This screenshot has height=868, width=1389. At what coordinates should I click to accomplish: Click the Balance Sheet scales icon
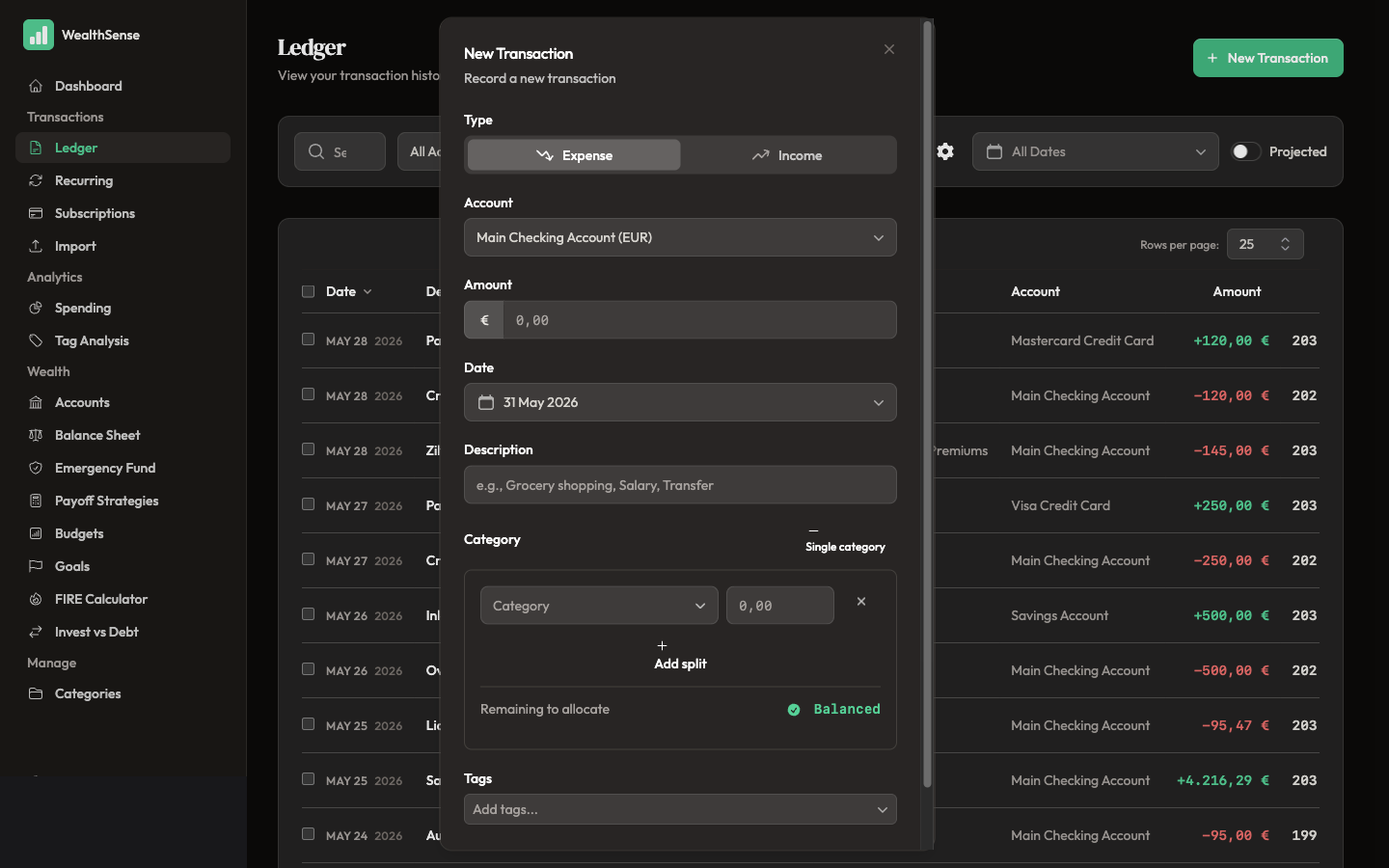[x=36, y=435]
